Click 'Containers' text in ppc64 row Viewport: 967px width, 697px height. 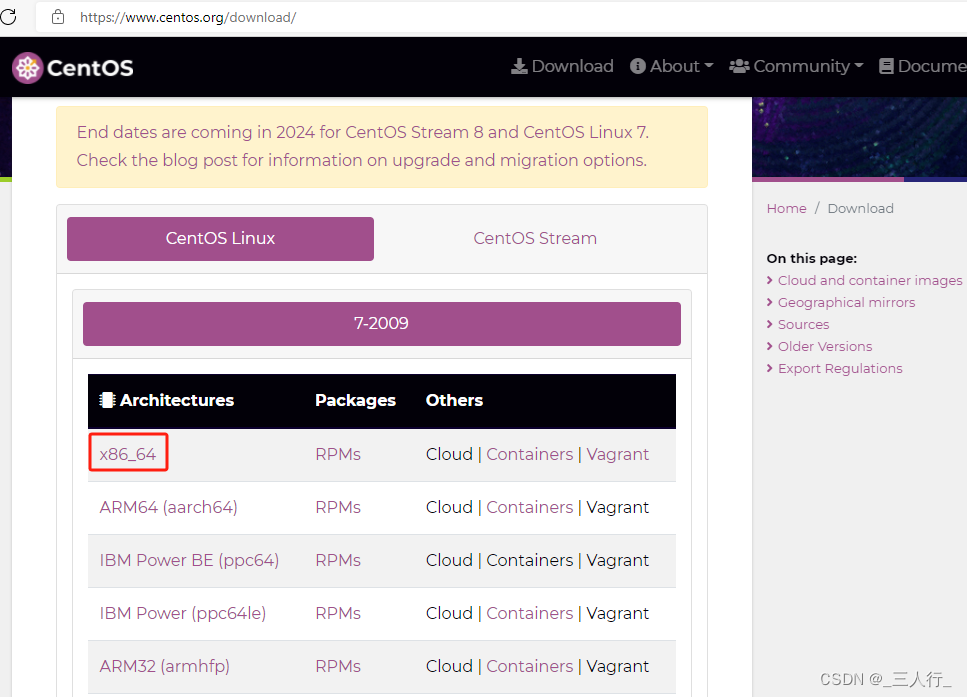530,560
